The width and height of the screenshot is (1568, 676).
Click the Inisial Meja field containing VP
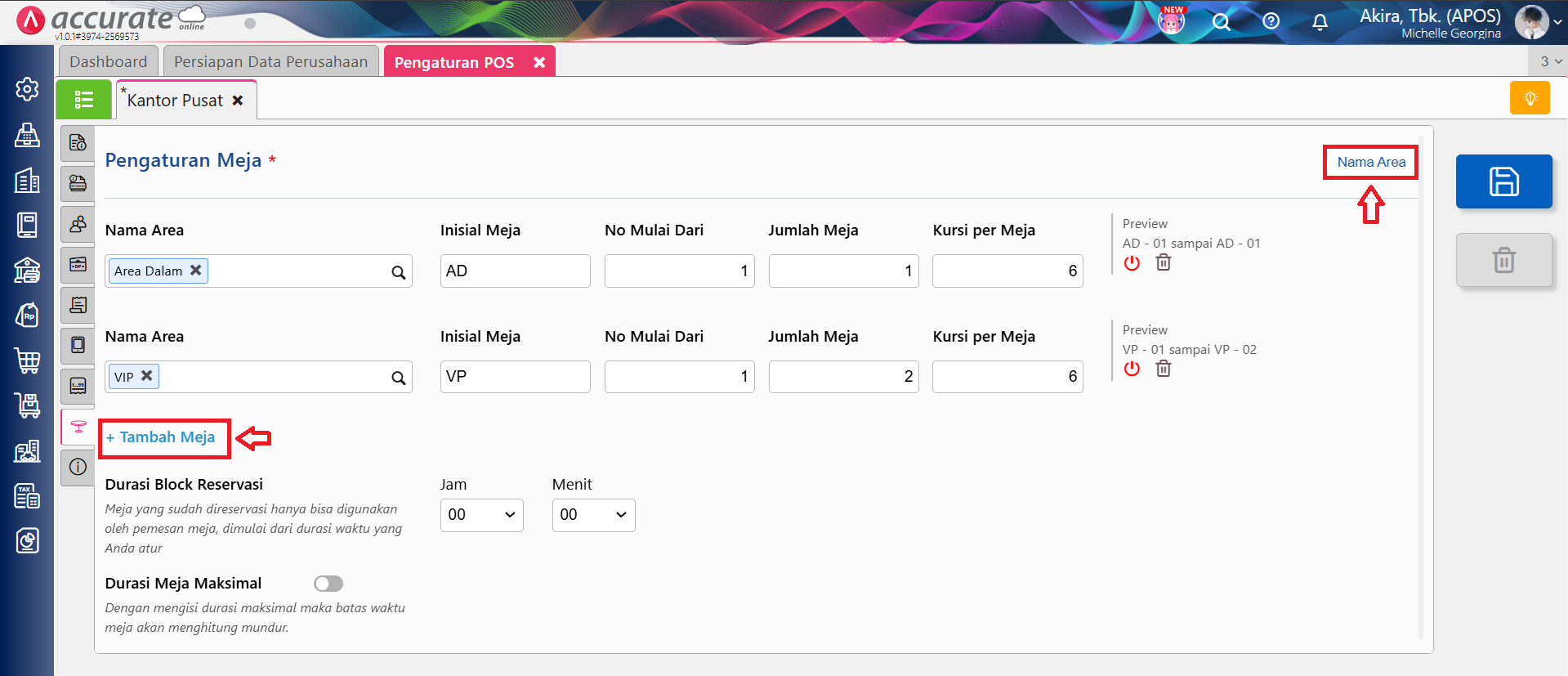[x=515, y=377]
